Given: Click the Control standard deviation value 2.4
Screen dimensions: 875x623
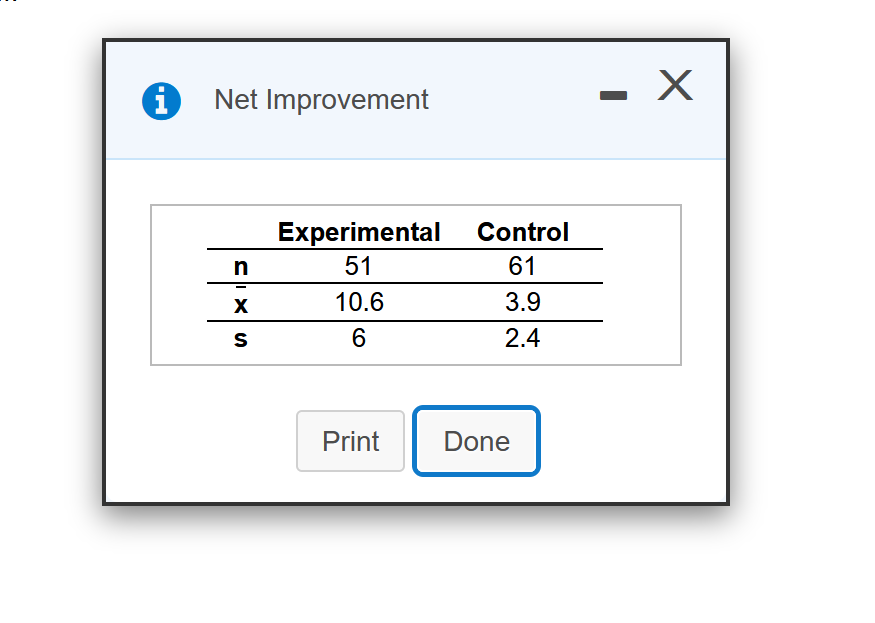Looking at the screenshot, I should [x=522, y=338].
